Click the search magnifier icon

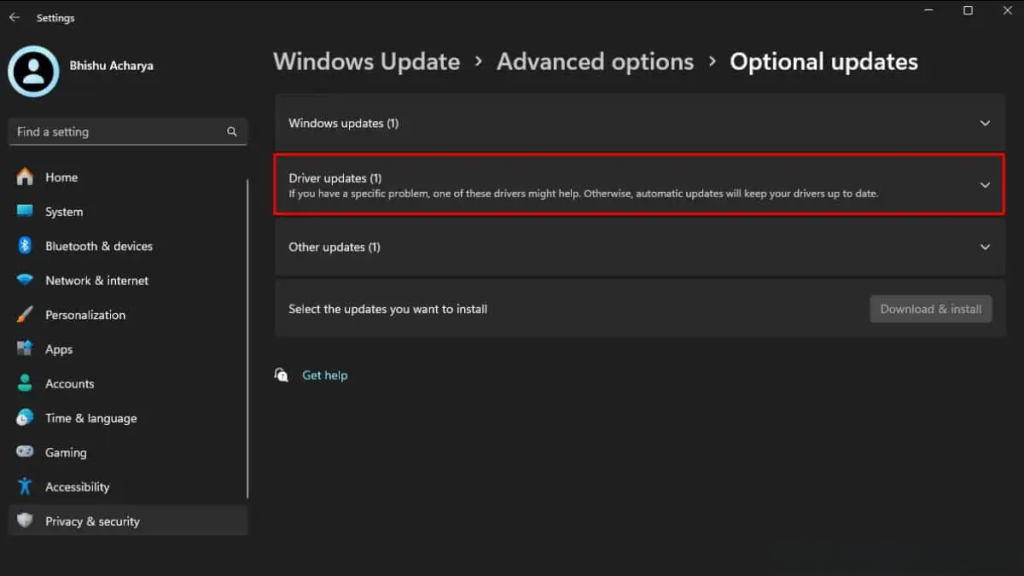point(232,132)
